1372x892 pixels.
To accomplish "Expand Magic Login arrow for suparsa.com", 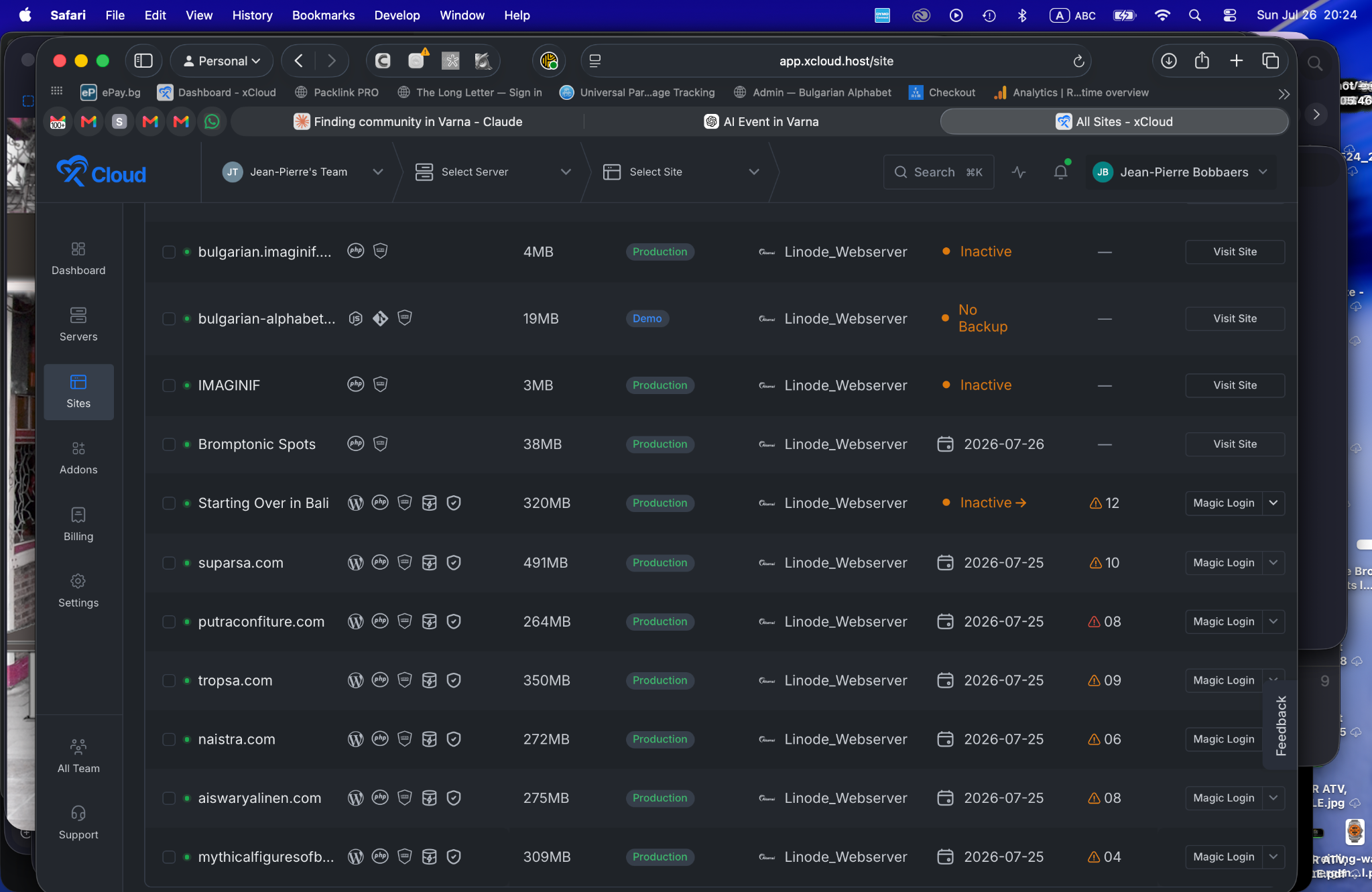I will [x=1273, y=563].
